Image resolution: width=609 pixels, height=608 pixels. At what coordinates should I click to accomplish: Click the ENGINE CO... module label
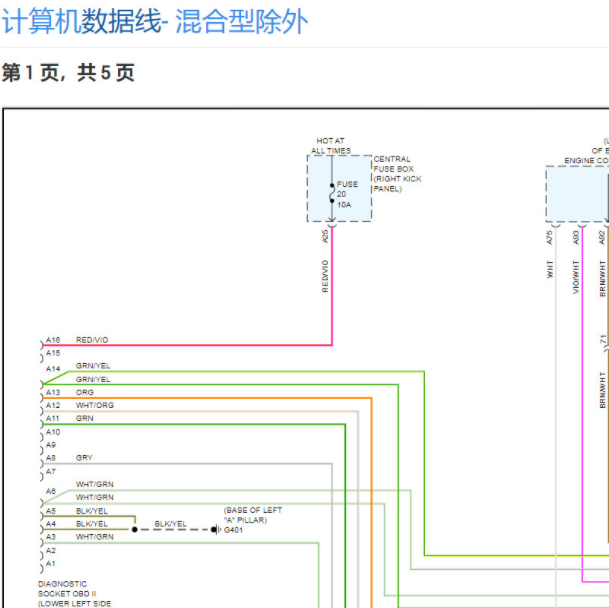coord(586,160)
